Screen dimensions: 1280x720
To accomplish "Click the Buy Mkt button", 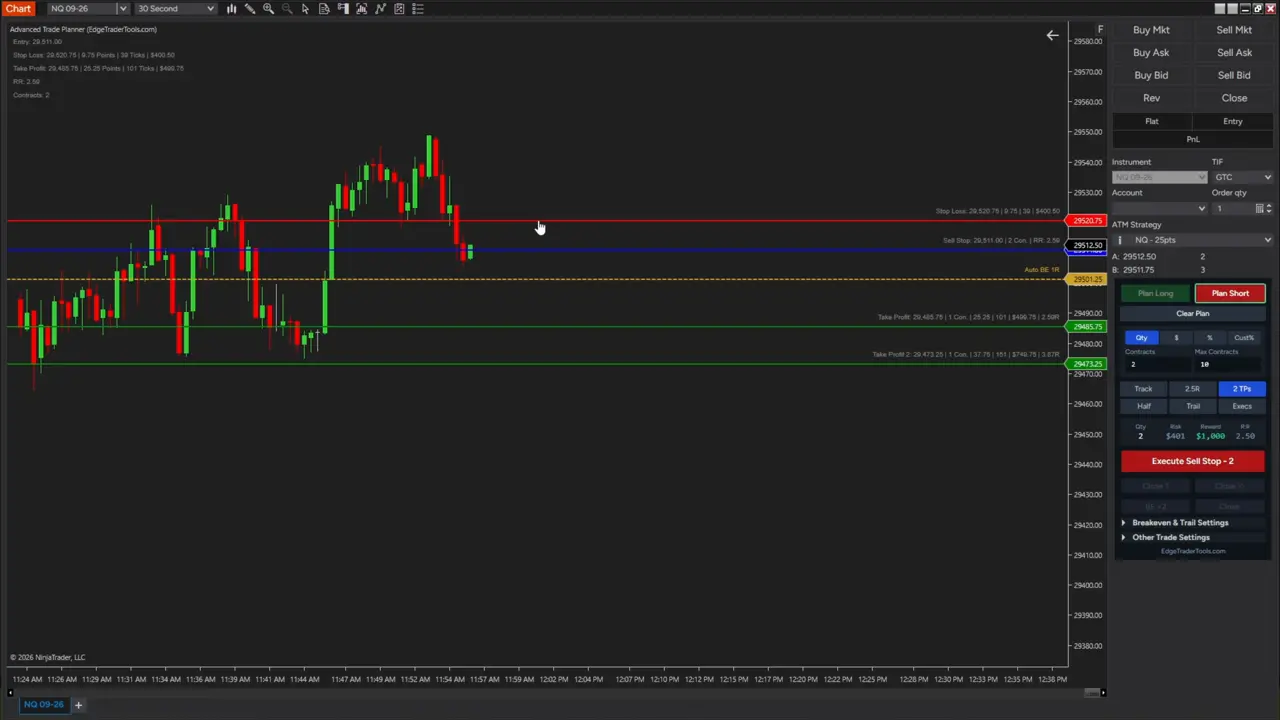I will 1151,30.
